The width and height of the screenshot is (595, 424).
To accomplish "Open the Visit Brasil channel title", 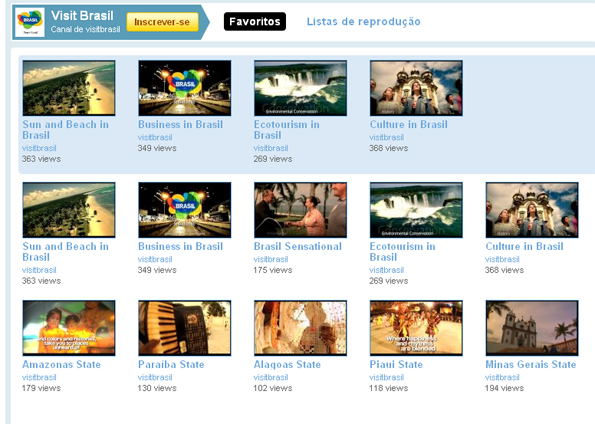I will (82, 16).
